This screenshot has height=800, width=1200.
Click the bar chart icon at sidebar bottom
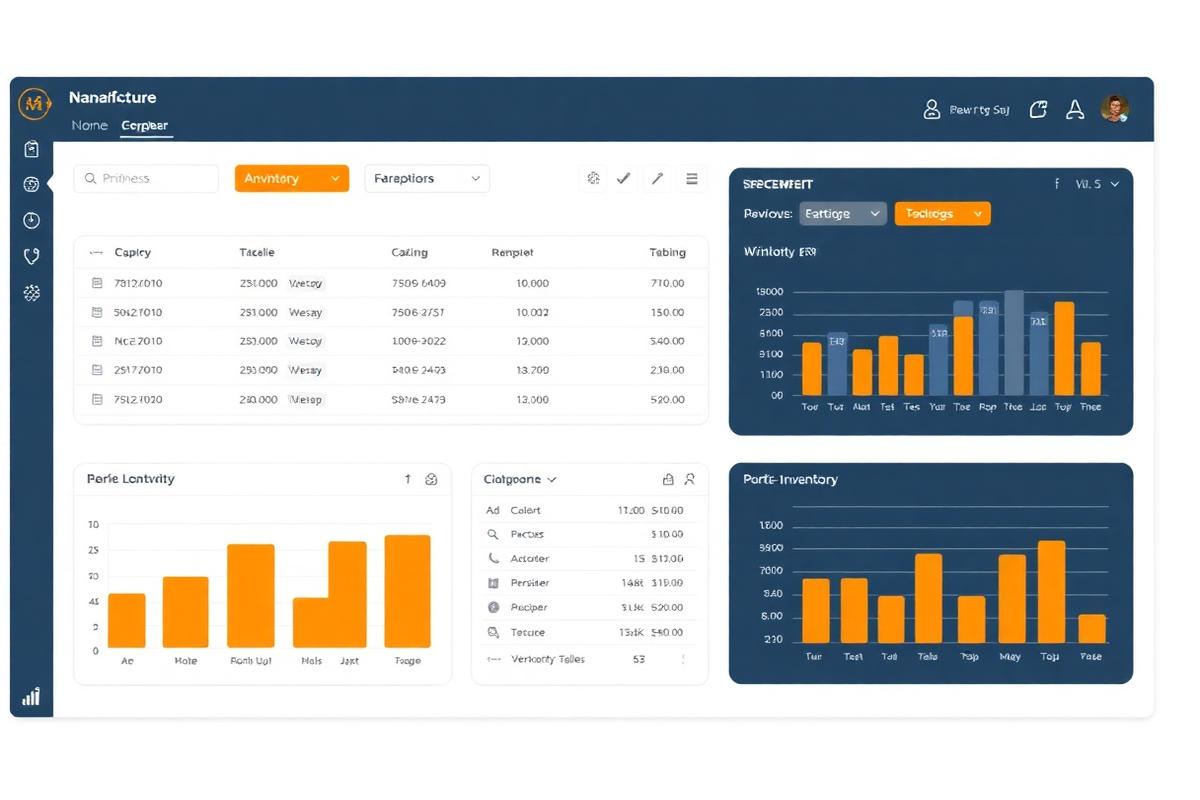tap(32, 696)
